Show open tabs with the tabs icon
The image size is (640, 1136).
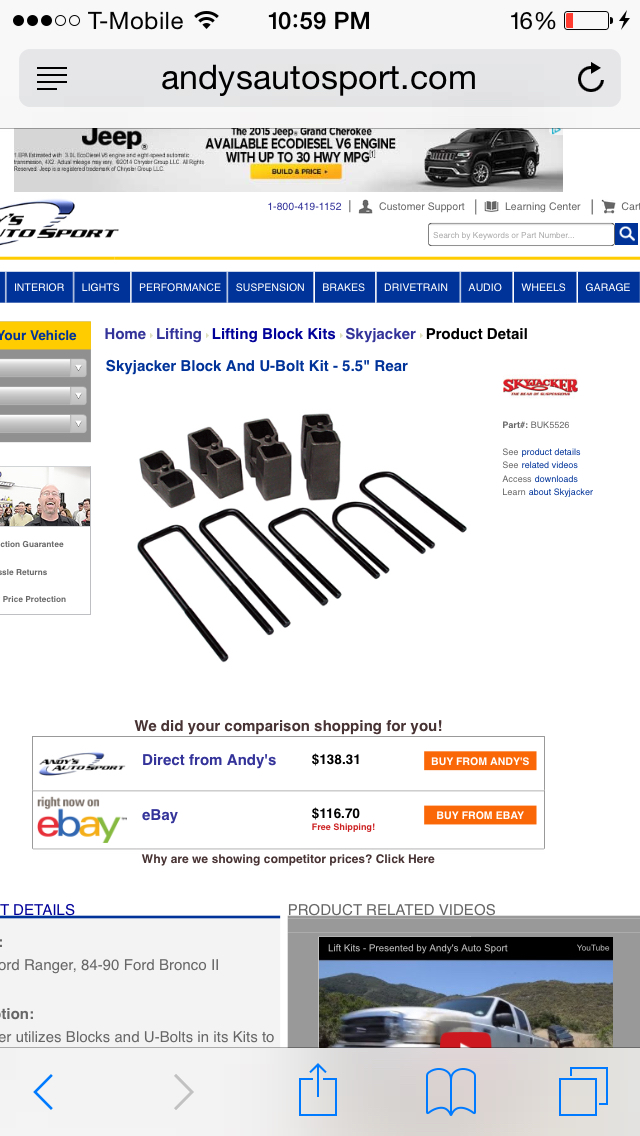pyautogui.click(x=583, y=1091)
